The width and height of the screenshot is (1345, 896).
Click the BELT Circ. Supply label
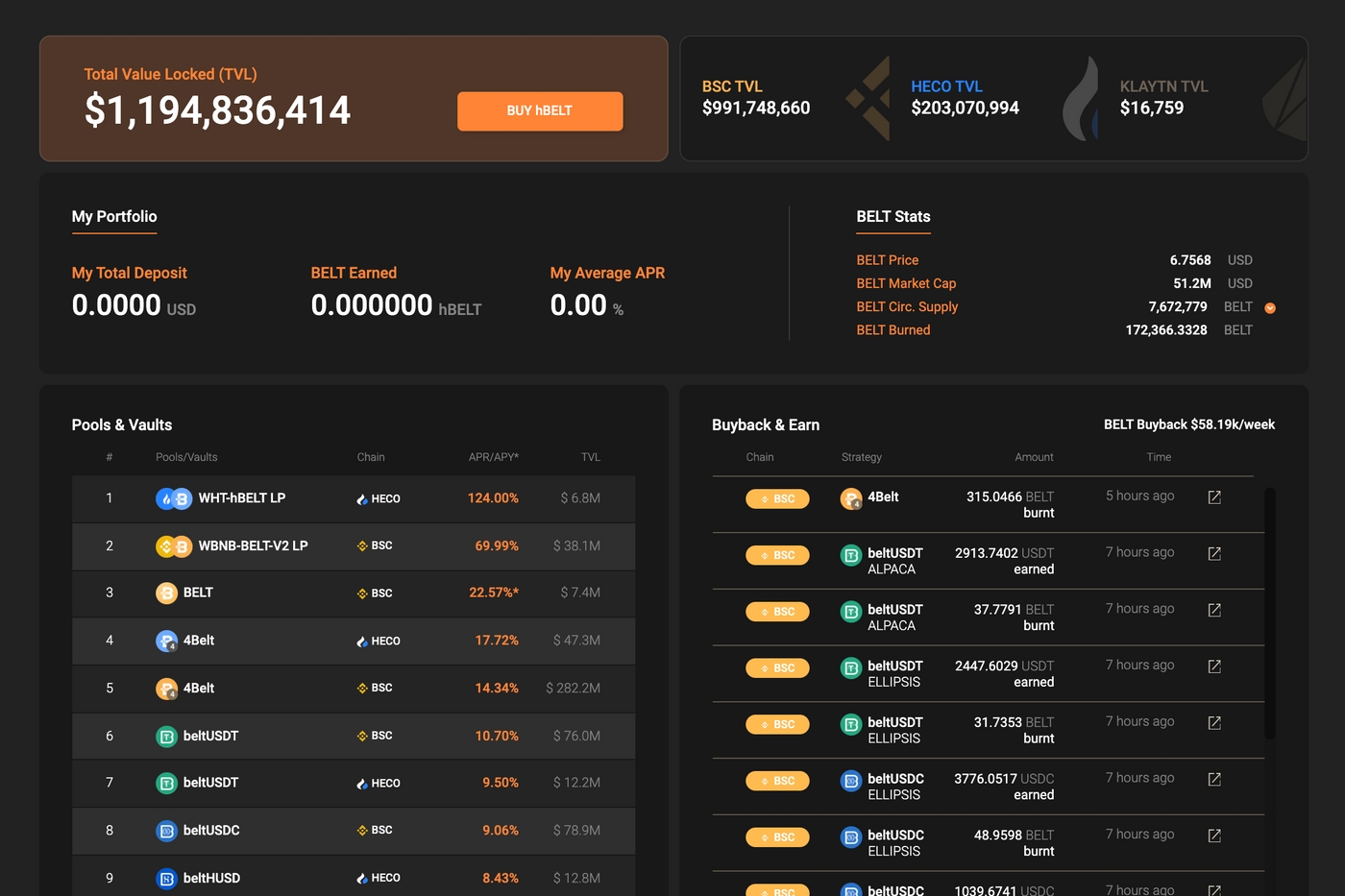point(907,307)
